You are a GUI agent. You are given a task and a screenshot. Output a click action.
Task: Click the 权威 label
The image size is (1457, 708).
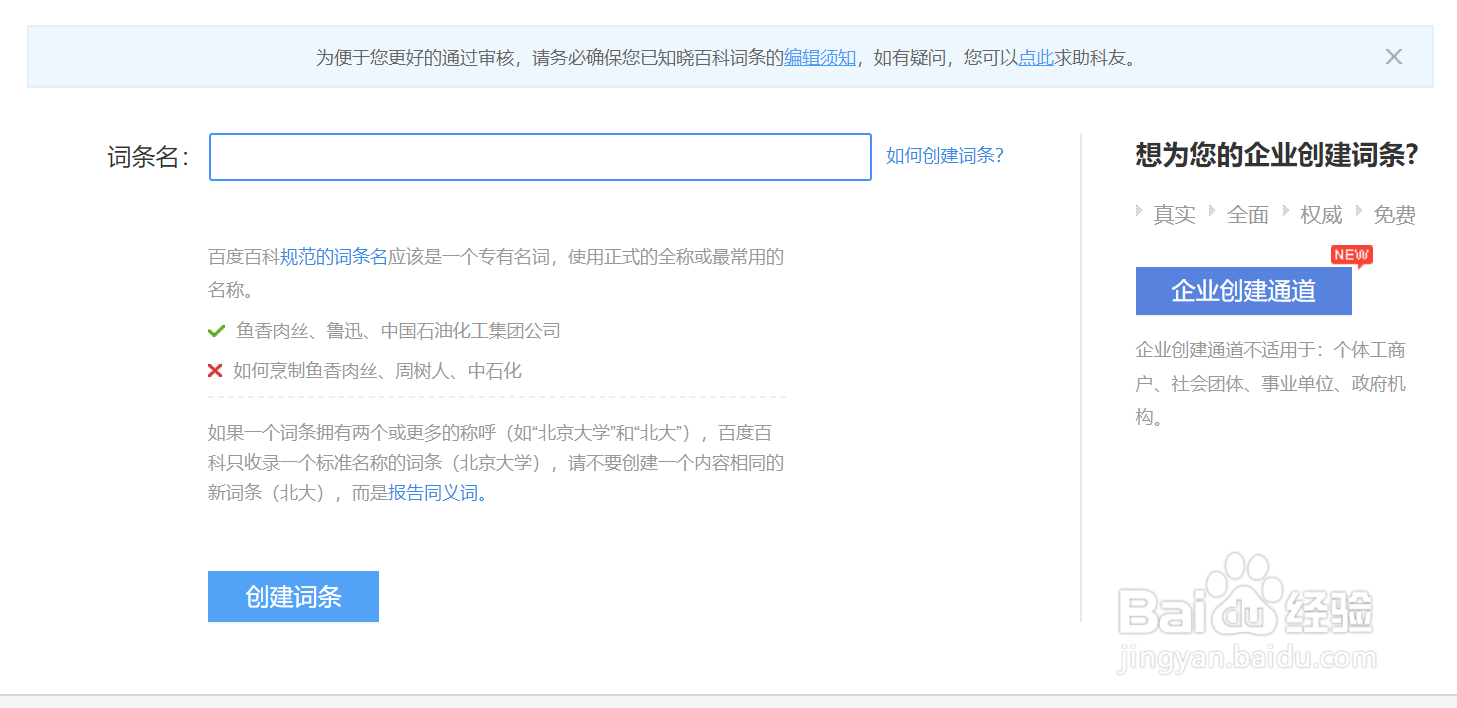1321,215
